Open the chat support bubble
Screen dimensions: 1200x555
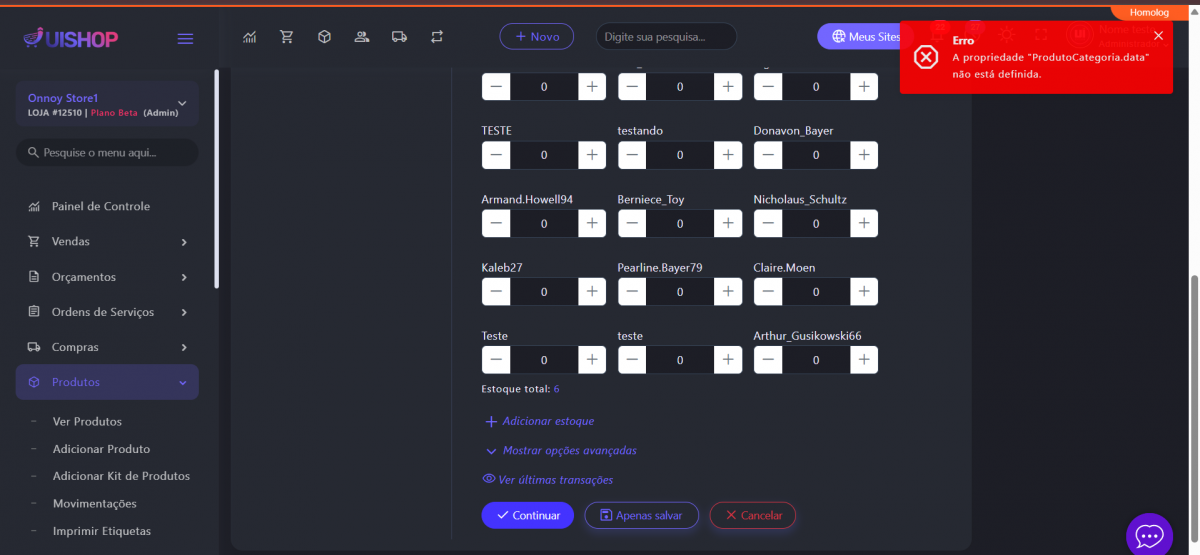(x=1149, y=536)
